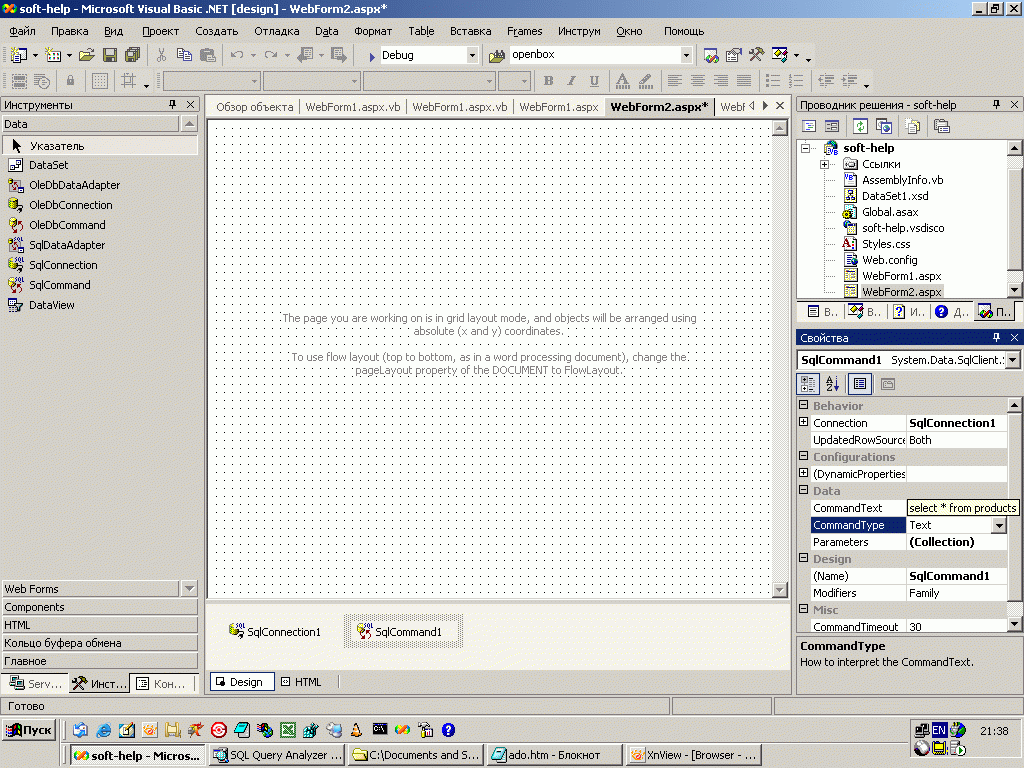Select WebForm2.aspx in solution tree
Image resolution: width=1024 pixels, height=768 pixels.
point(901,292)
